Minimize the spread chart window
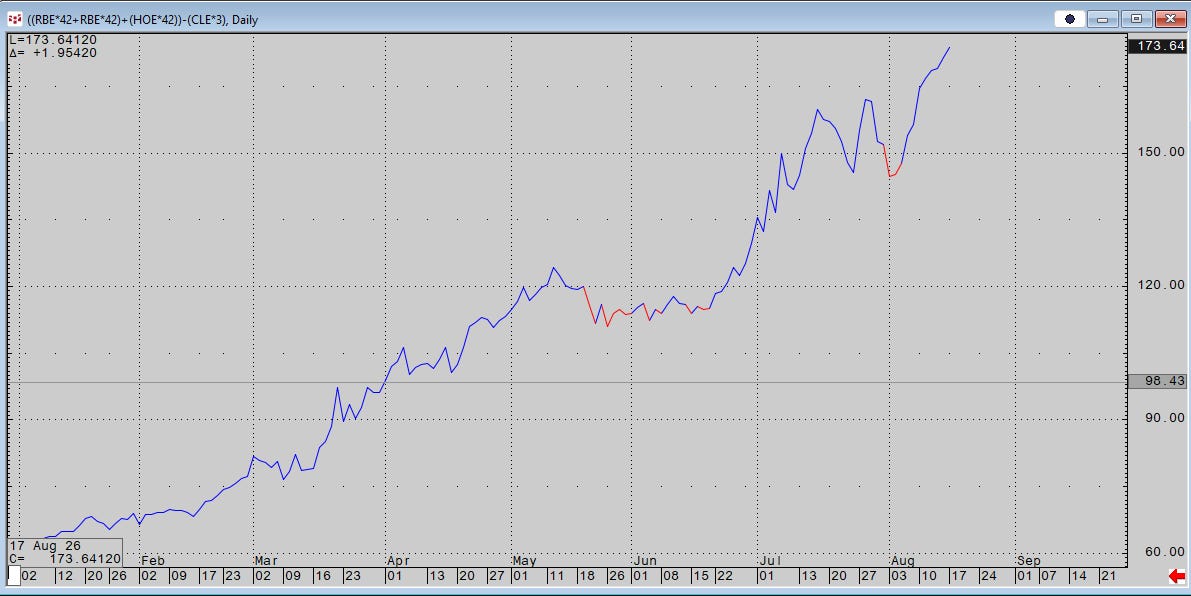Viewport: 1191px width, 596px height. click(1103, 19)
